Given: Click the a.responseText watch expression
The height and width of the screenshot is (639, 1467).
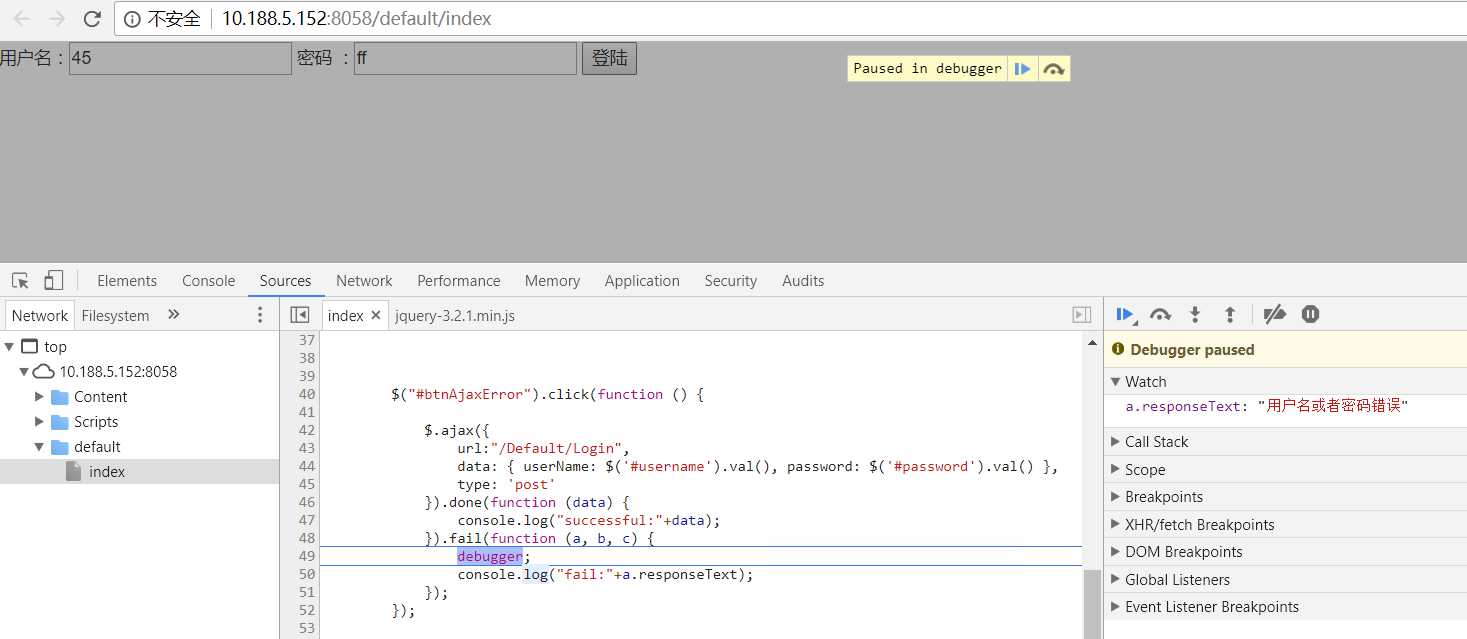Looking at the screenshot, I should (x=1266, y=406).
